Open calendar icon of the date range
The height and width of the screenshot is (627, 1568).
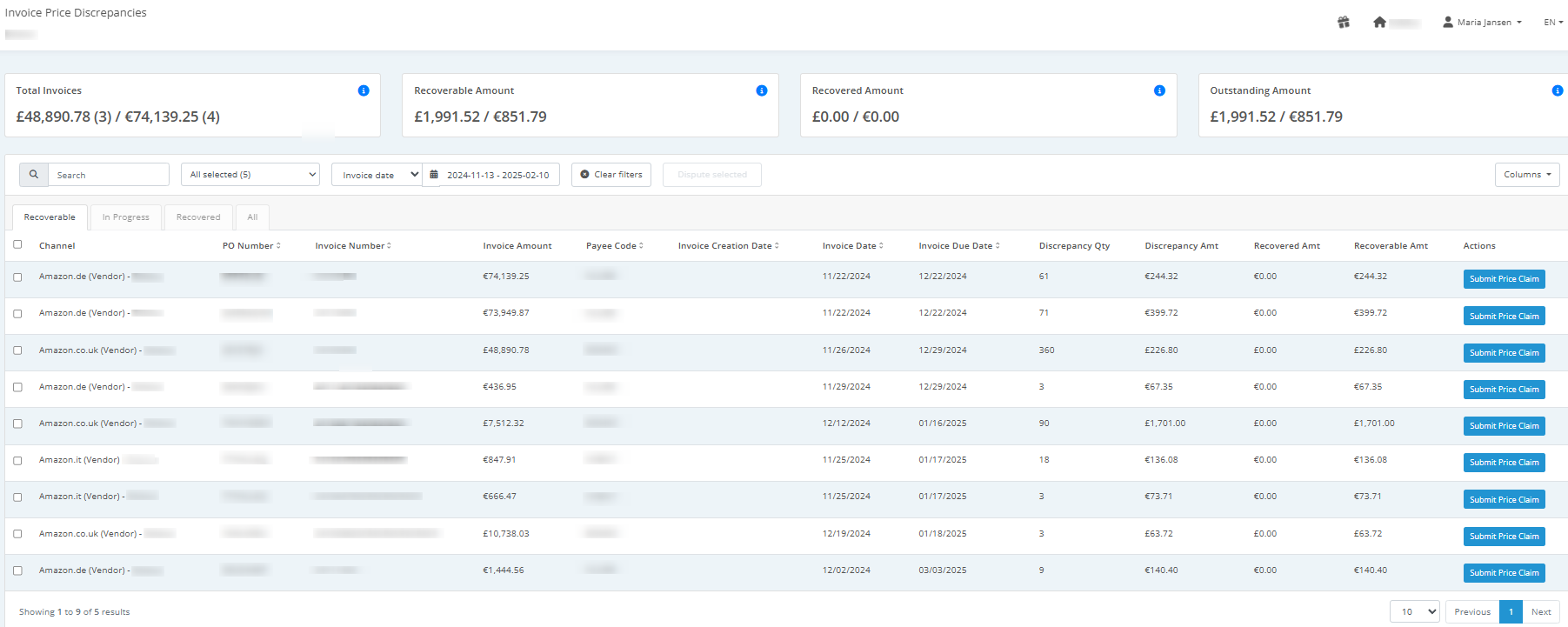point(434,175)
